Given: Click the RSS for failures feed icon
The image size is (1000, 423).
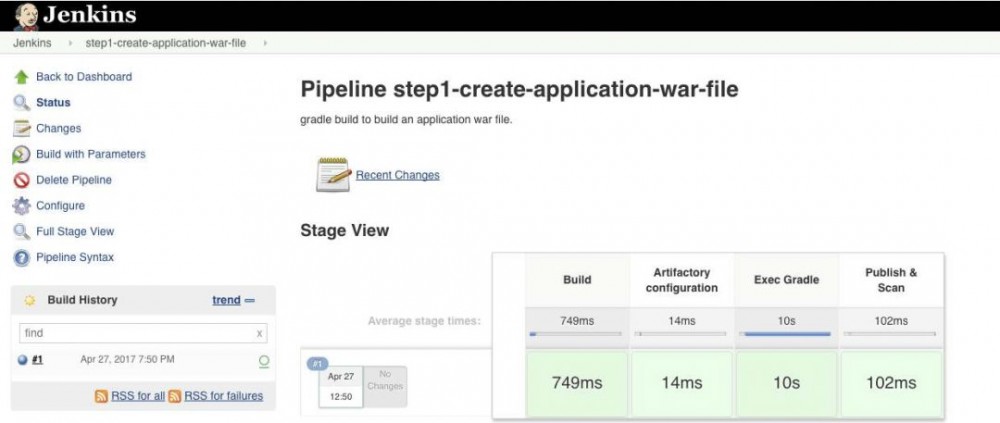Looking at the screenshot, I should pyautogui.click(x=175, y=396).
